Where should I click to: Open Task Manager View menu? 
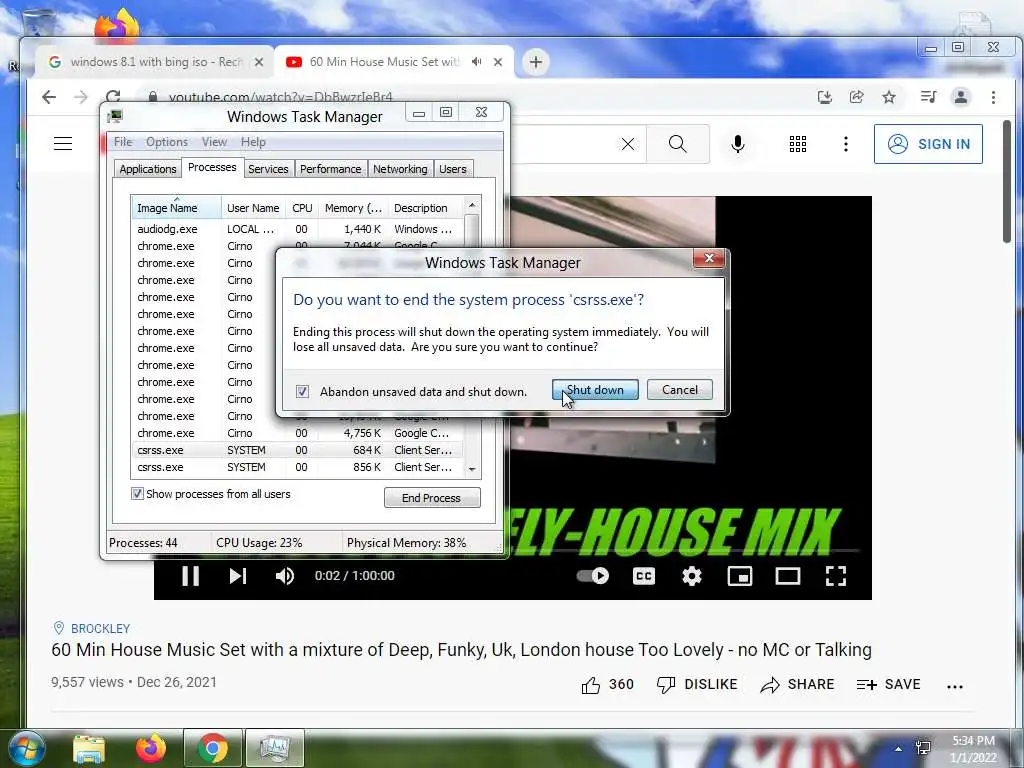tap(214, 142)
